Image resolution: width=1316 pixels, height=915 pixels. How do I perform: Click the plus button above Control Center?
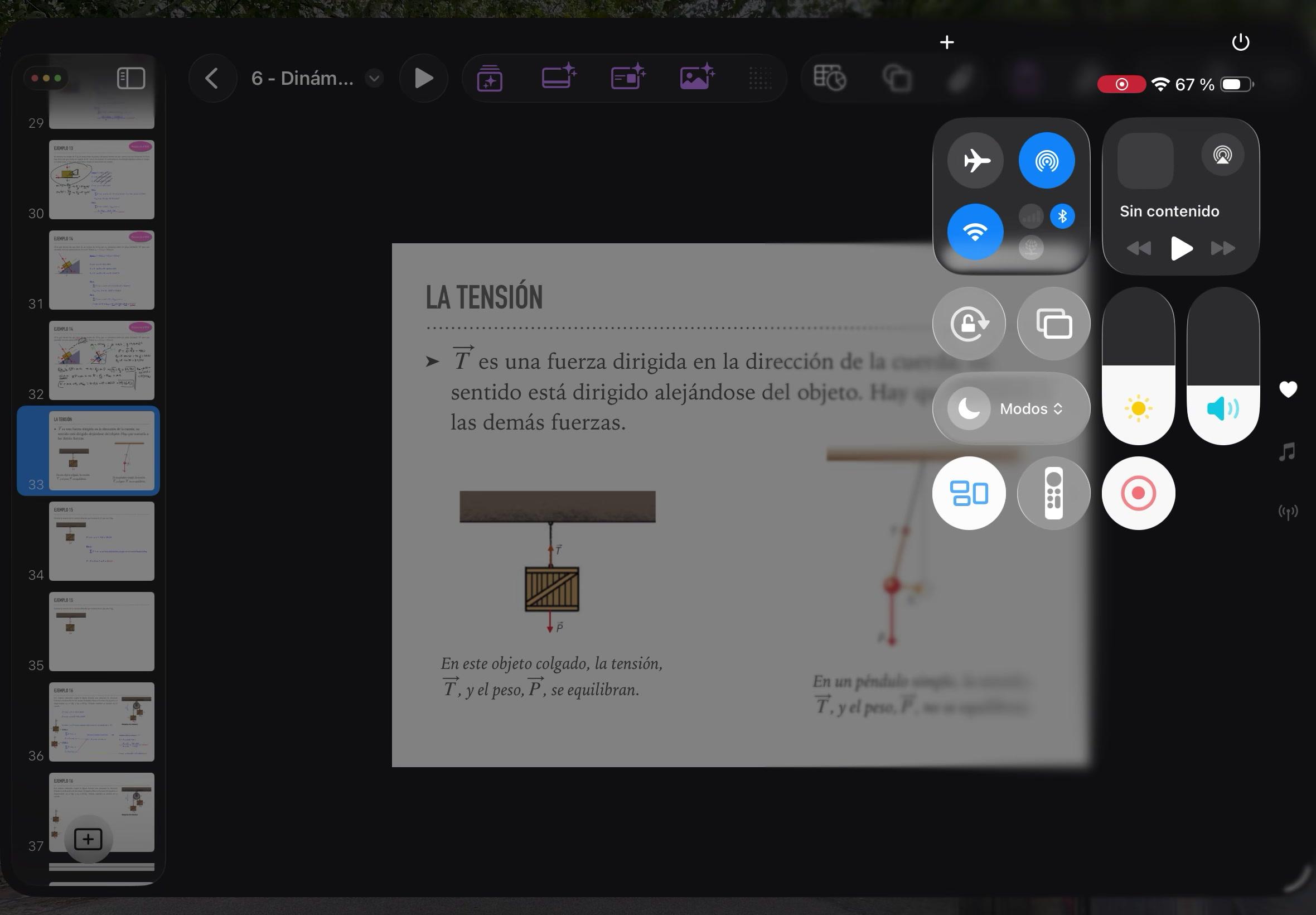tap(946, 42)
